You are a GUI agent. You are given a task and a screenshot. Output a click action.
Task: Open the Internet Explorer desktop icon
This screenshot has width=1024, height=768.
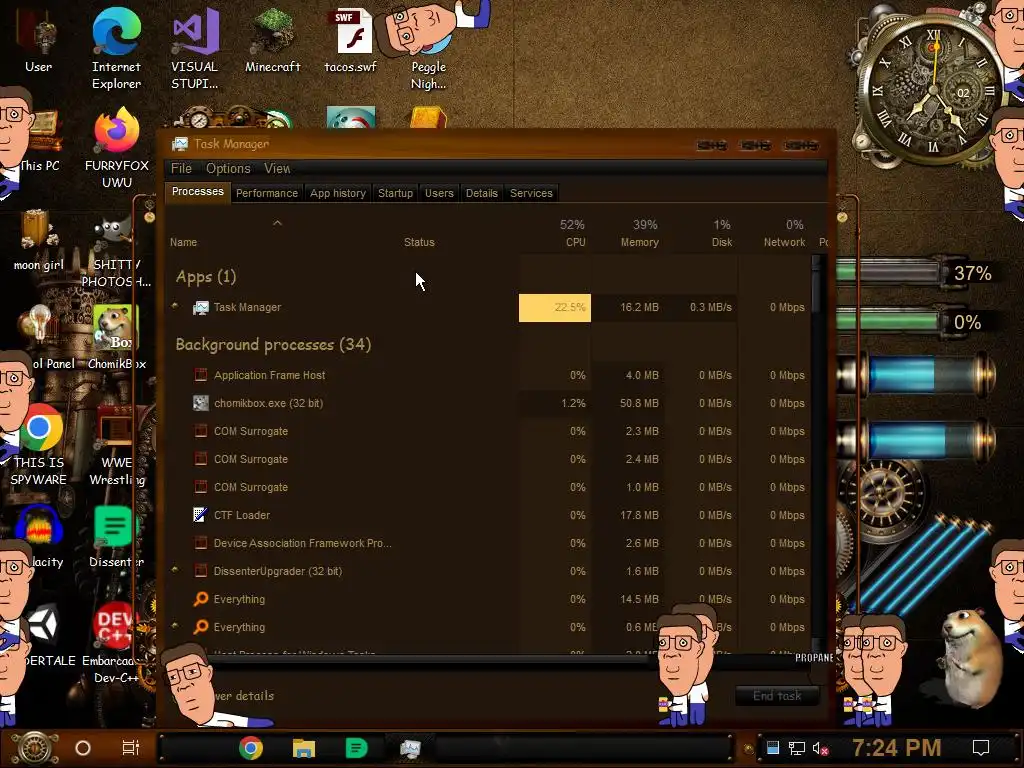pyautogui.click(x=116, y=49)
